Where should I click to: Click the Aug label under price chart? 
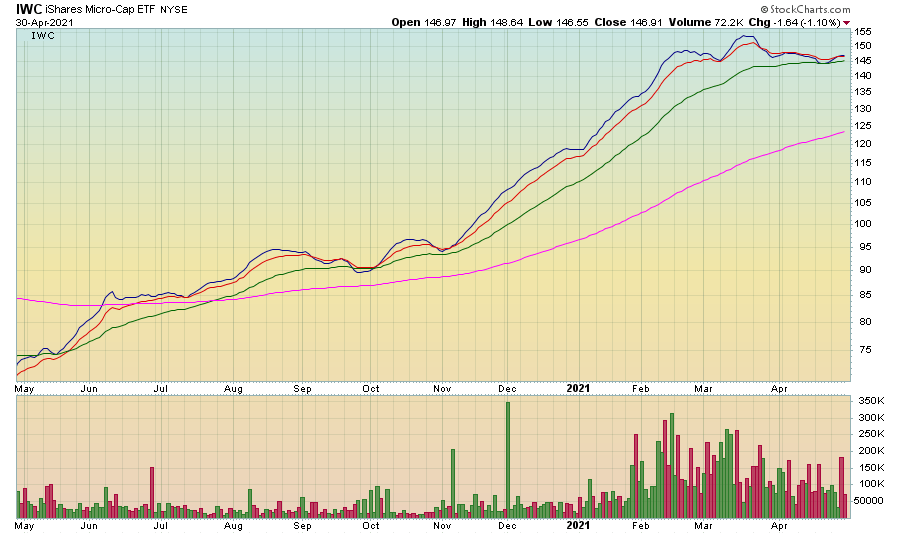click(233, 389)
